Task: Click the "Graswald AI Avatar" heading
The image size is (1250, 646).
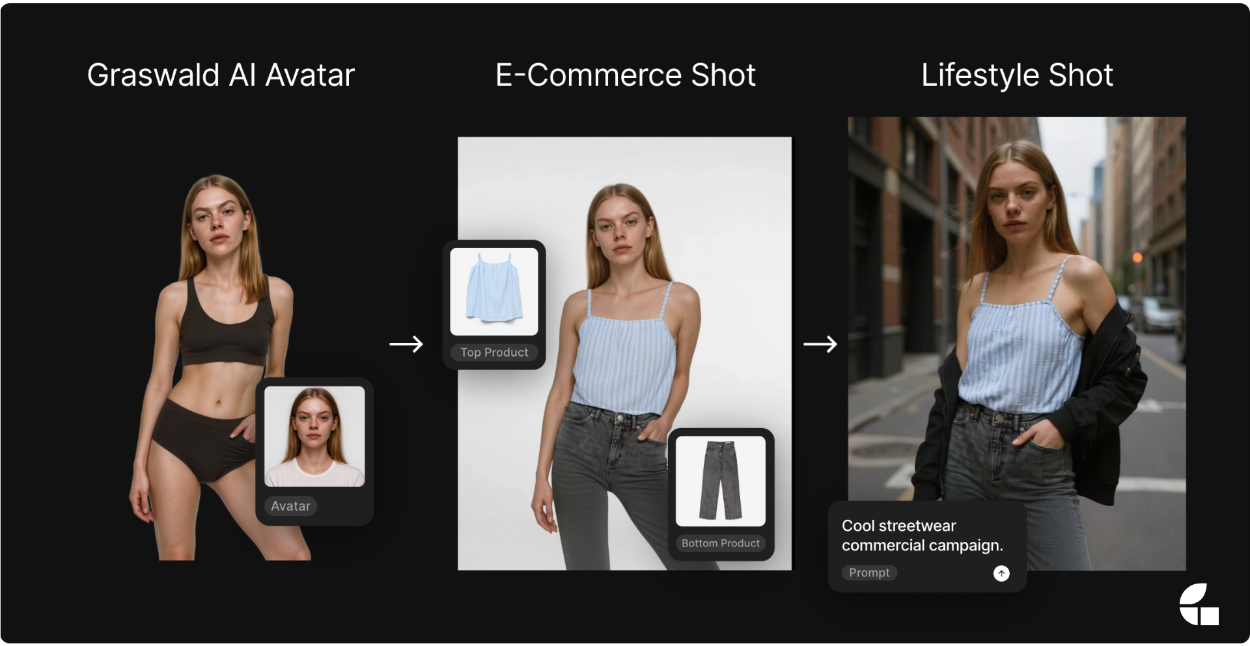Action: point(220,75)
